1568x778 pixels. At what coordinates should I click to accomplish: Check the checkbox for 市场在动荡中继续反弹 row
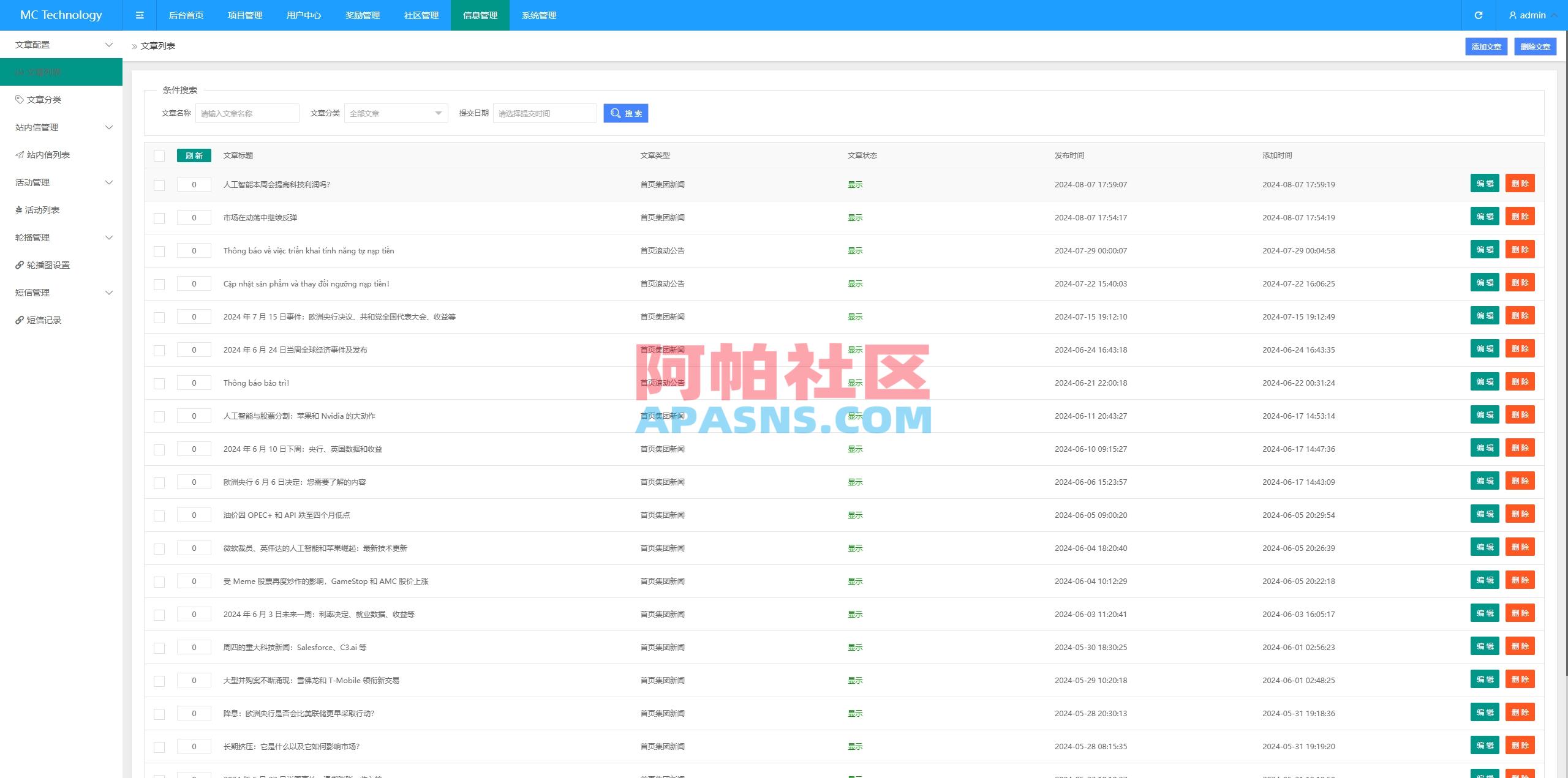pyautogui.click(x=159, y=217)
